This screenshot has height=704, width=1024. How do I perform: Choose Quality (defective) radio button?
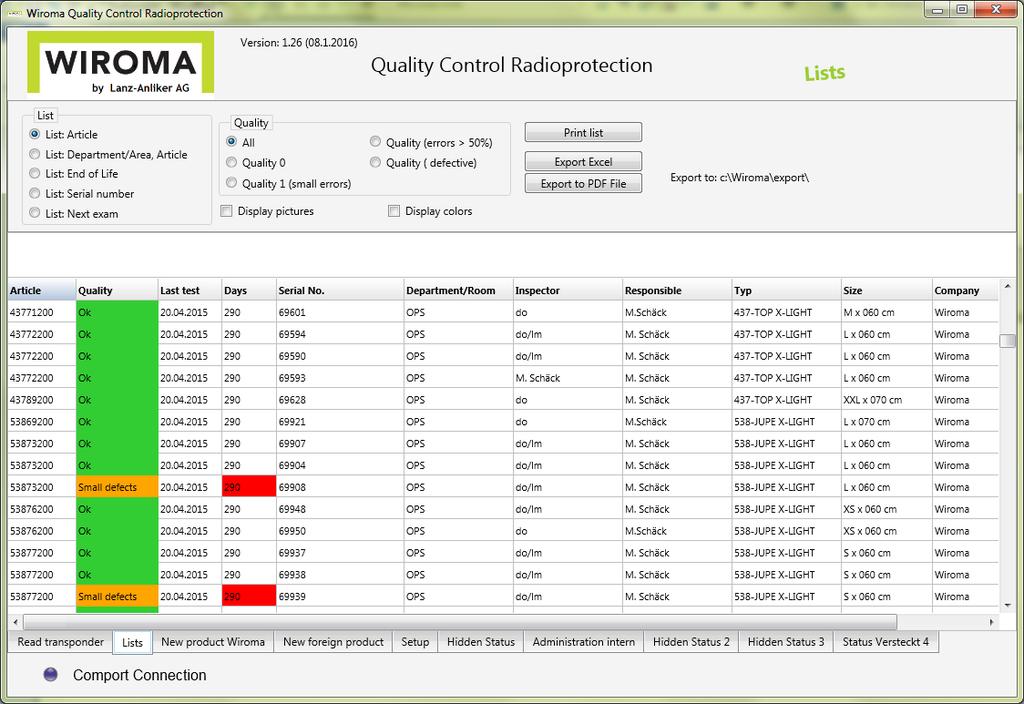click(375, 162)
